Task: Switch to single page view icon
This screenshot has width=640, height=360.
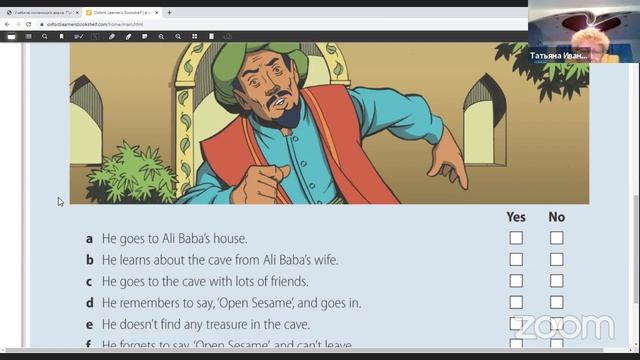Action: pyautogui.click(x=211, y=37)
